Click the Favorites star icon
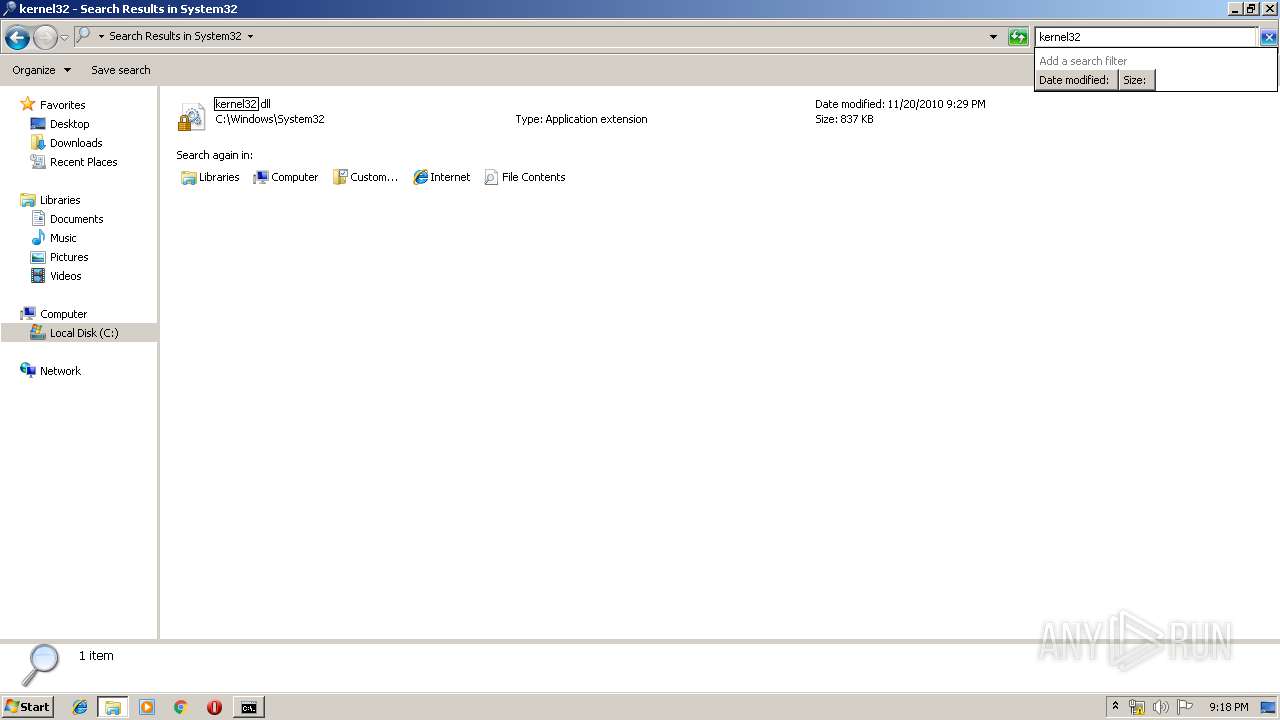 [28, 104]
